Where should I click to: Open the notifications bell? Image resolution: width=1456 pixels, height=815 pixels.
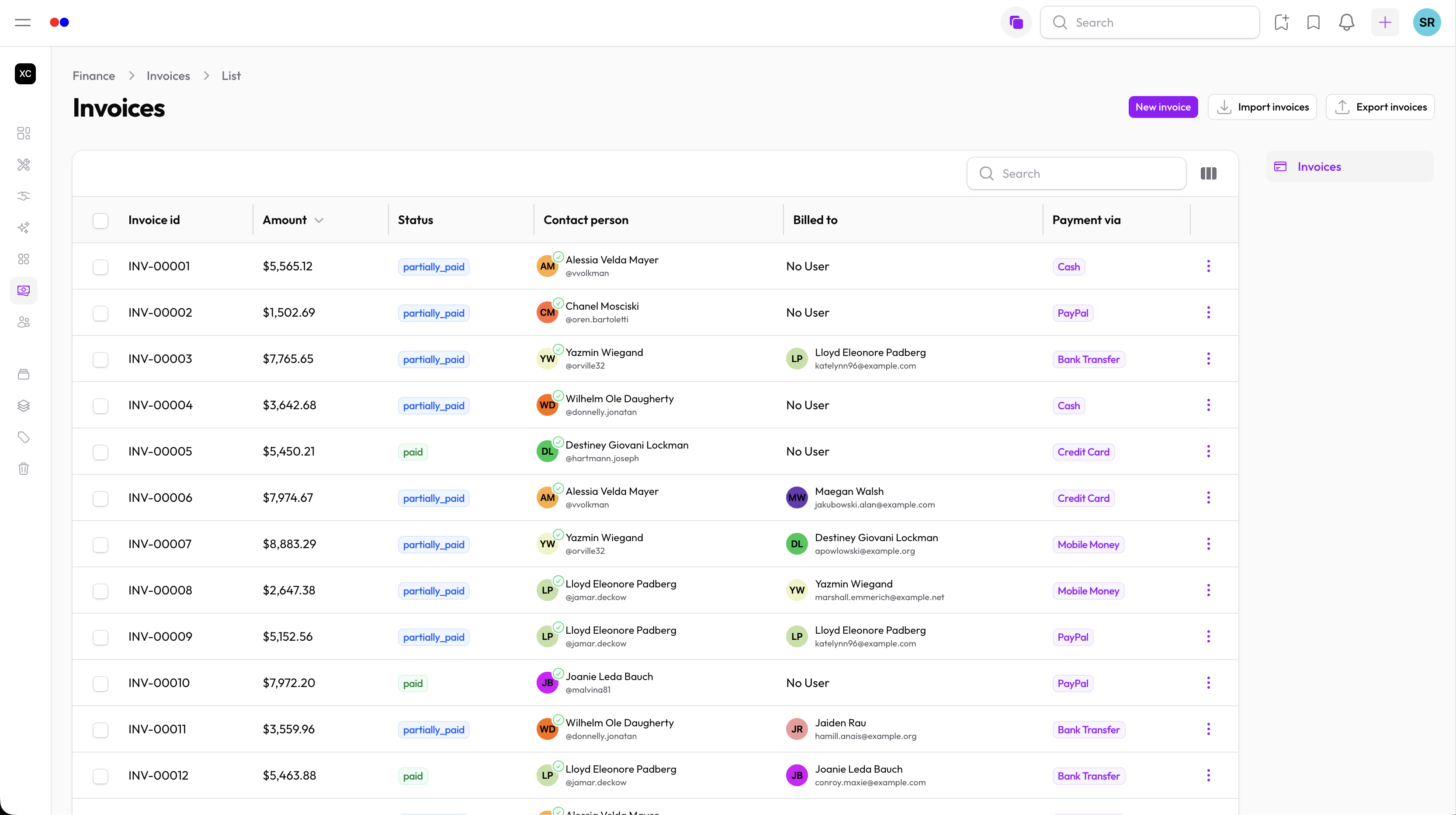click(1346, 23)
